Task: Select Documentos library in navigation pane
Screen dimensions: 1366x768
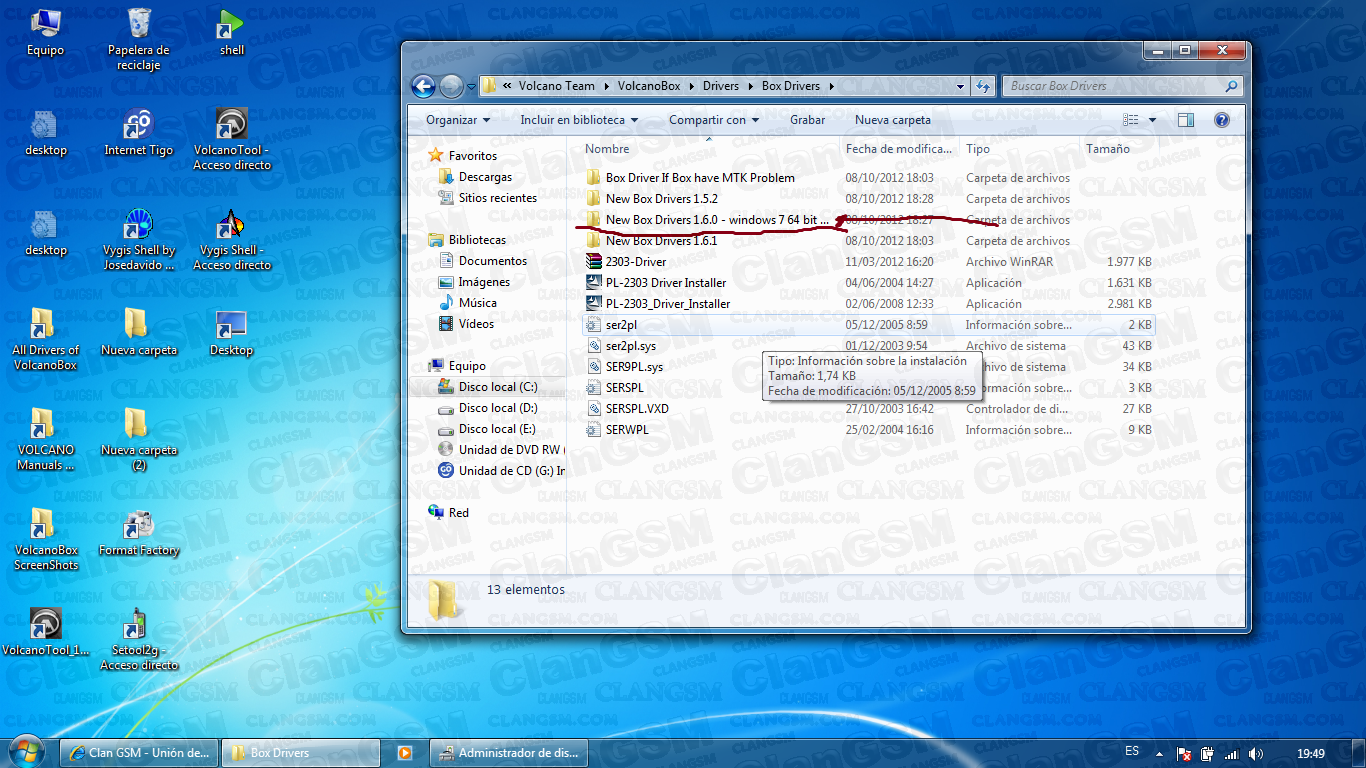Action: point(492,261)
